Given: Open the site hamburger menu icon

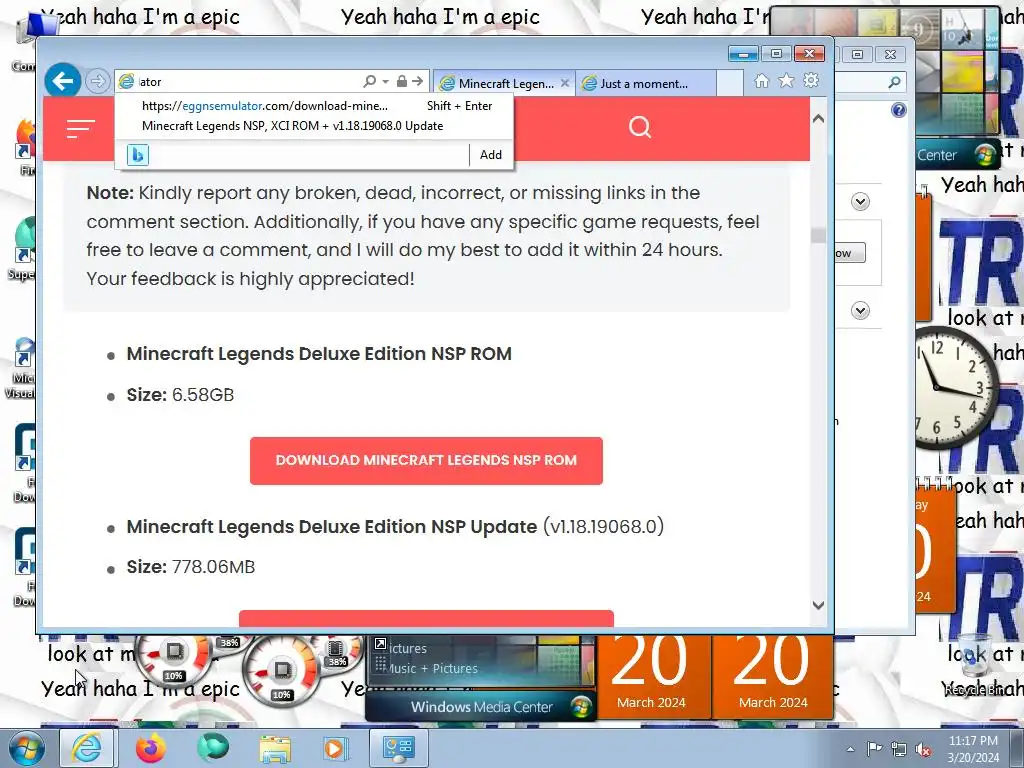Looking at the screenshot, I should click(x=81, y=128).
